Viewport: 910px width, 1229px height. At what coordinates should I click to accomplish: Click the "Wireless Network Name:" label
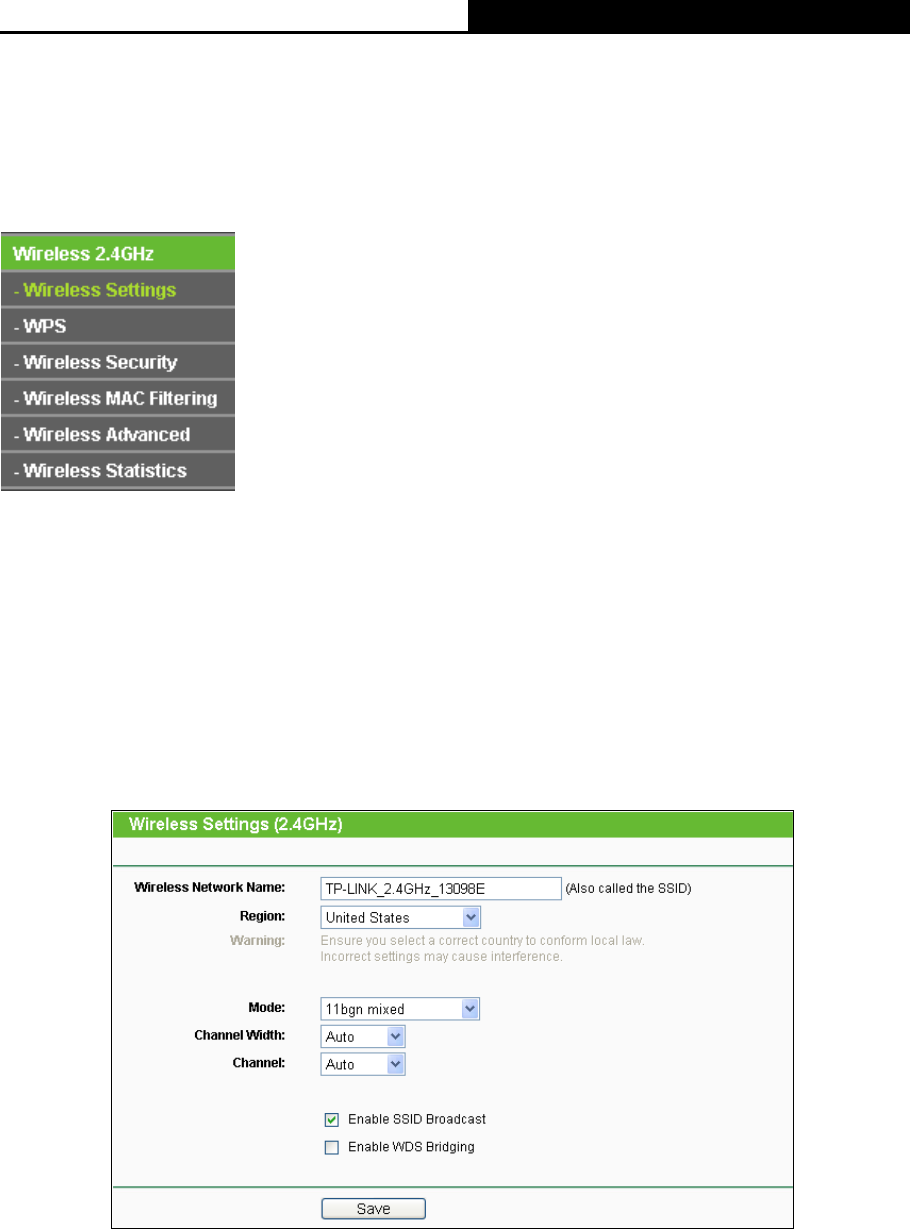pos(210,887)
